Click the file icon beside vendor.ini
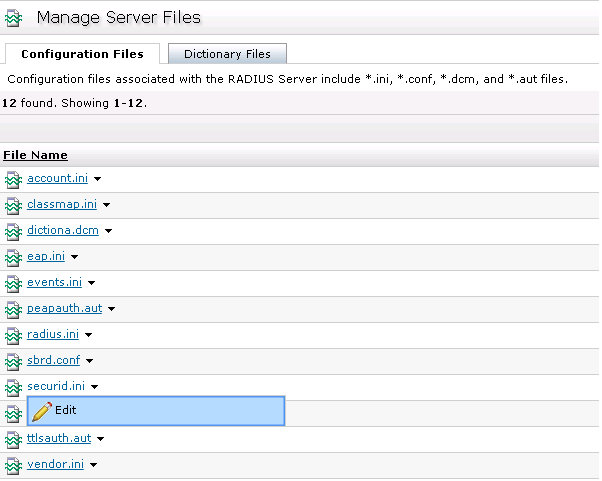 click(x=13, y=465)
